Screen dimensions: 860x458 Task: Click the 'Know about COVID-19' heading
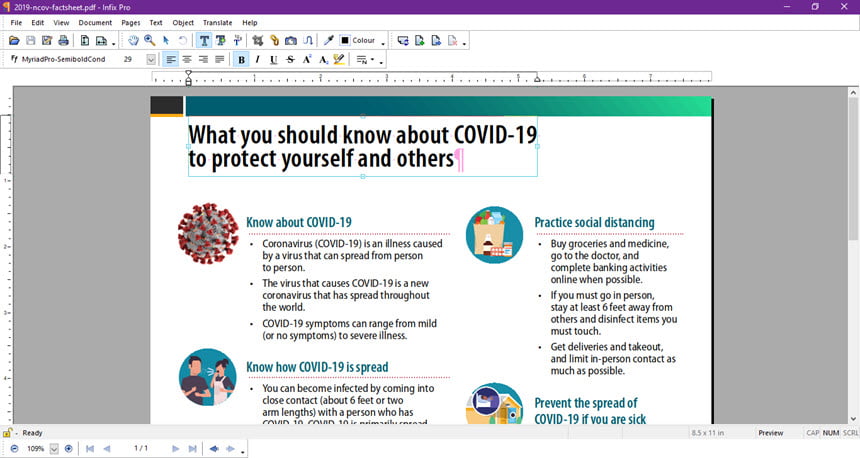[299, 222]
